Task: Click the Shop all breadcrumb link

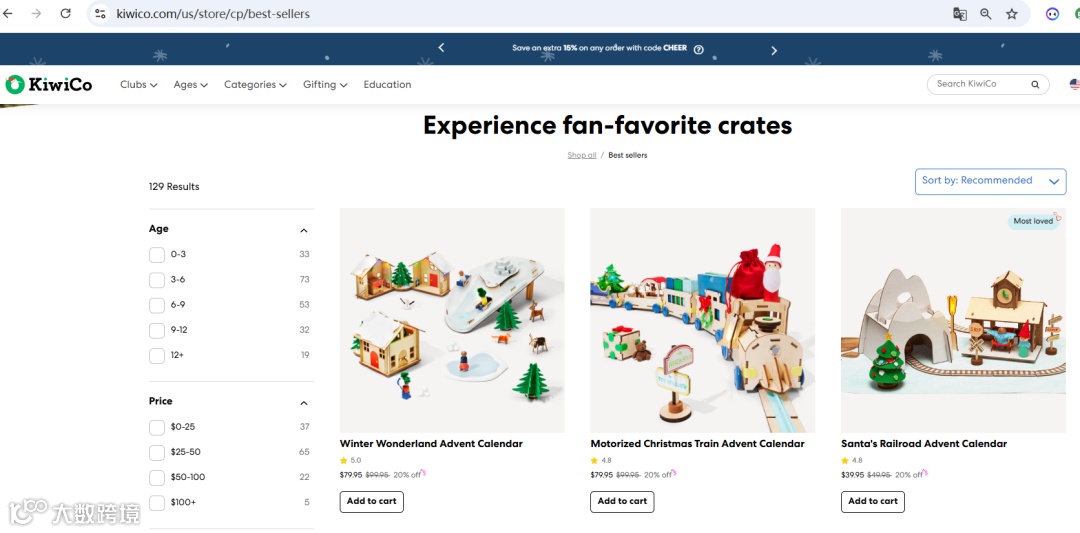Action: pos(582,156)
